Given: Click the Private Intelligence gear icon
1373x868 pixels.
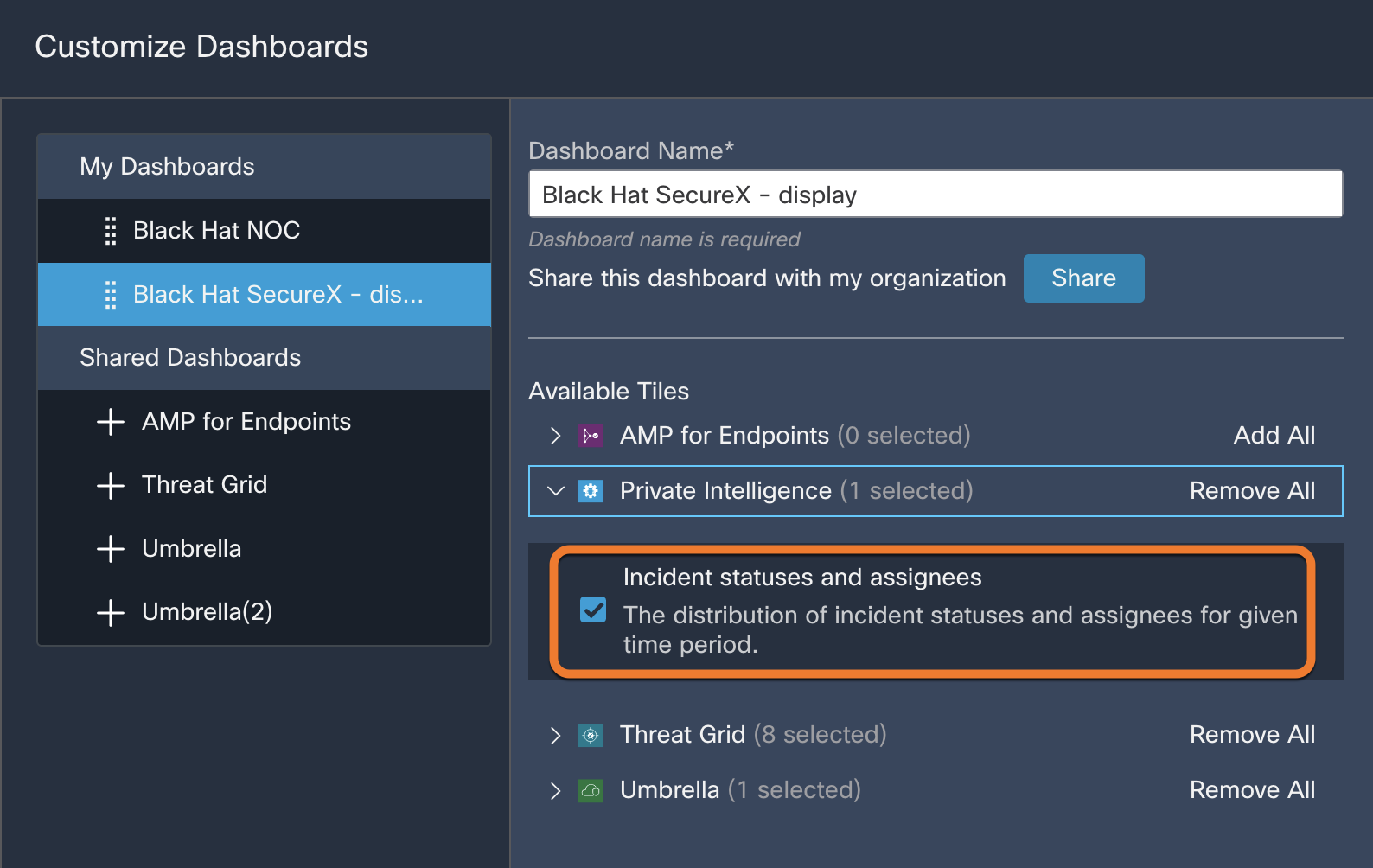Looking at the screenshot, I should coord(591,491).
